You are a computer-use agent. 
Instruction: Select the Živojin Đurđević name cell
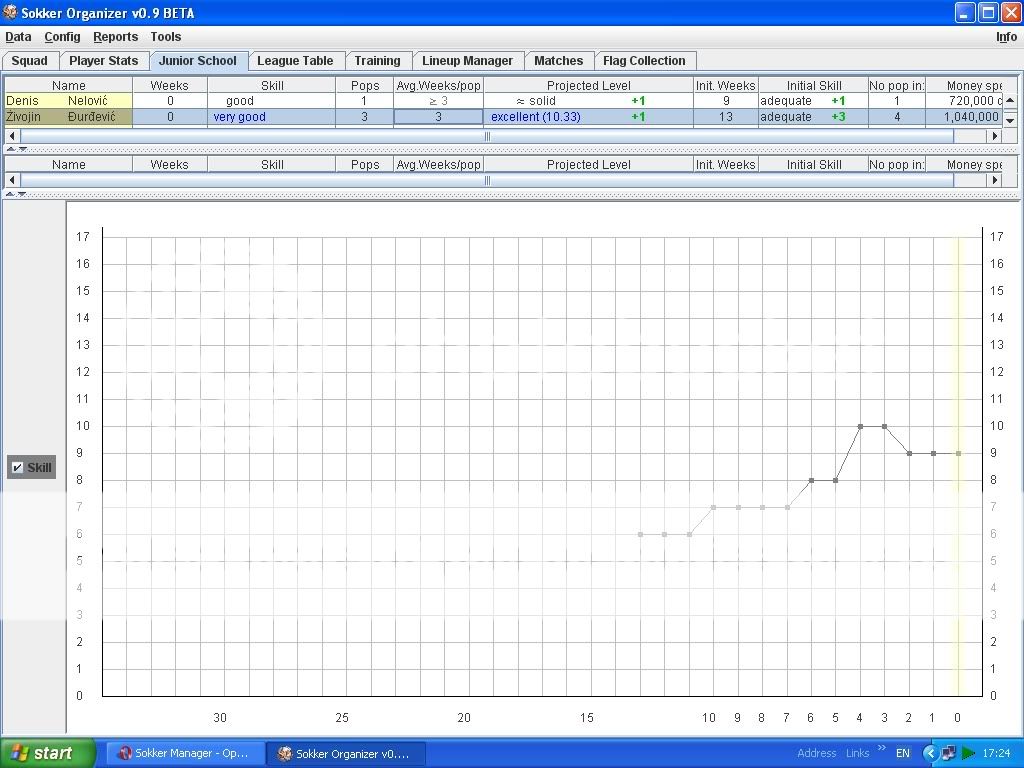pyautogui.click(x=69, y=117)
